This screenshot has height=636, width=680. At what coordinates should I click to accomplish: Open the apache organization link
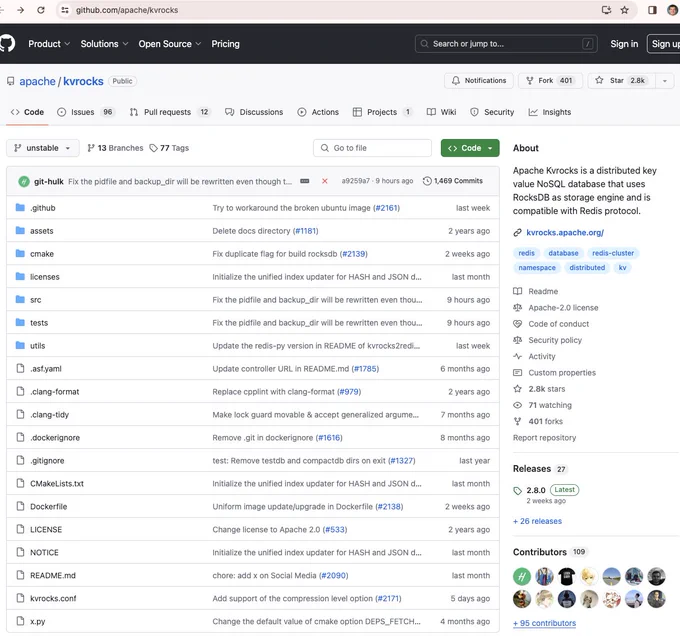37,81
